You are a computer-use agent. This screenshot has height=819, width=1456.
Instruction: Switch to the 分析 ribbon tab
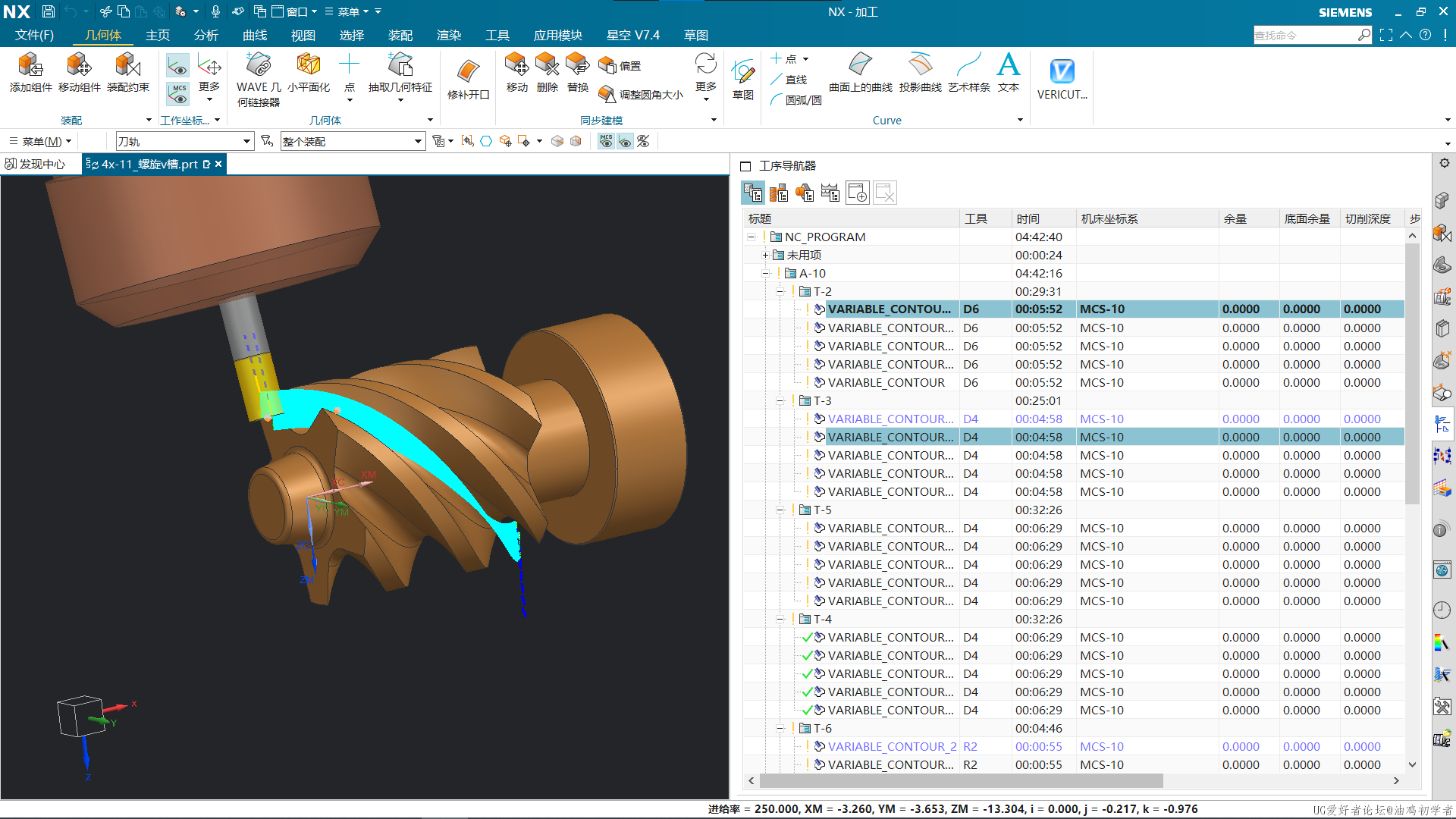(206, 35)
